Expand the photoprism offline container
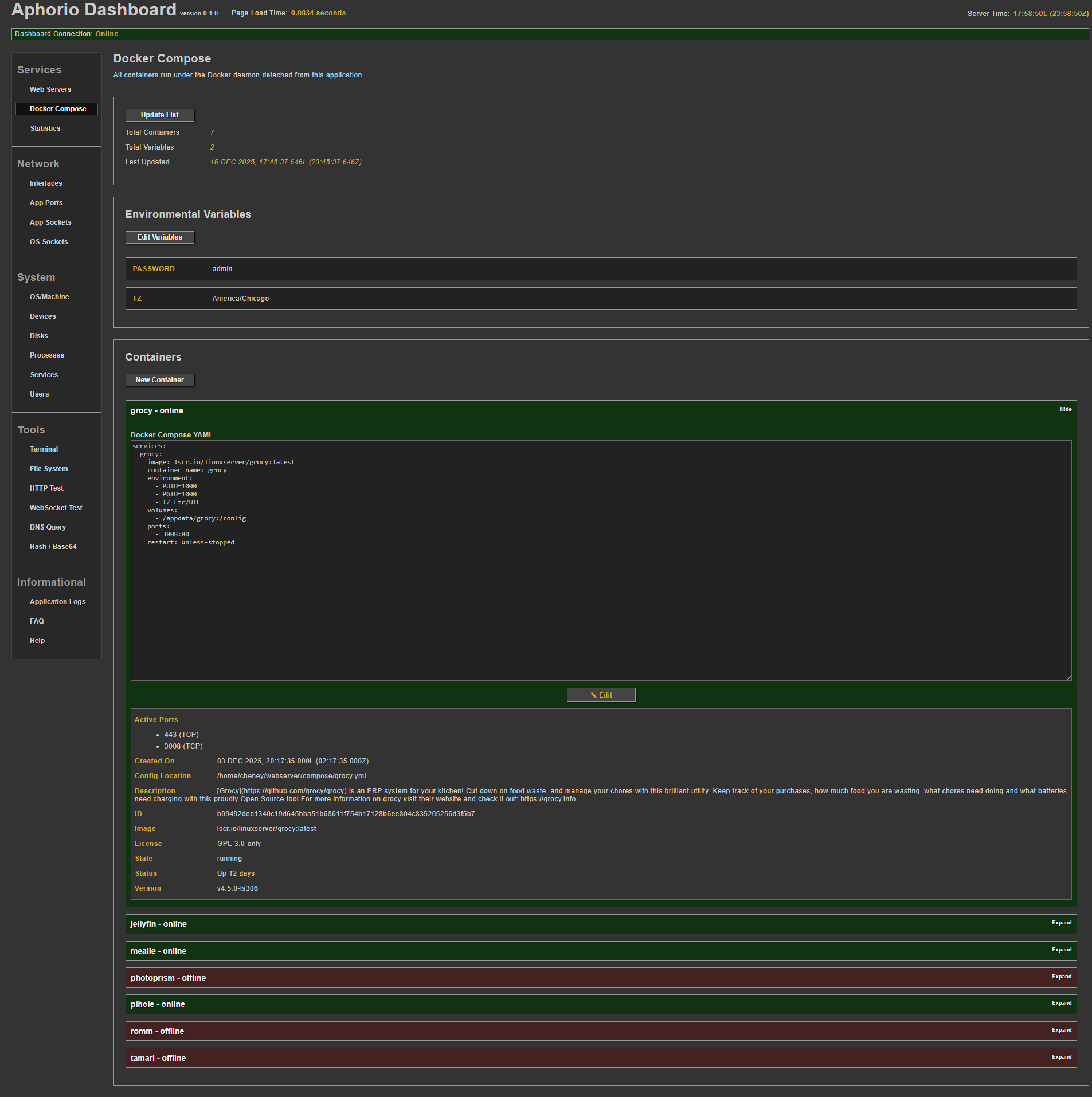 pyautogui.click(x=1061, y=977)
